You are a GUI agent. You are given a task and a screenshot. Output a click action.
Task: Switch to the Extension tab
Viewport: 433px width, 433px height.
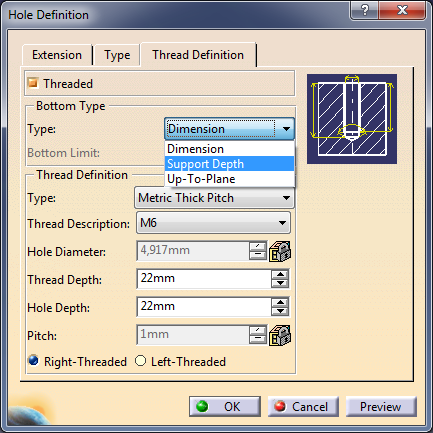[x=57, y=55]
